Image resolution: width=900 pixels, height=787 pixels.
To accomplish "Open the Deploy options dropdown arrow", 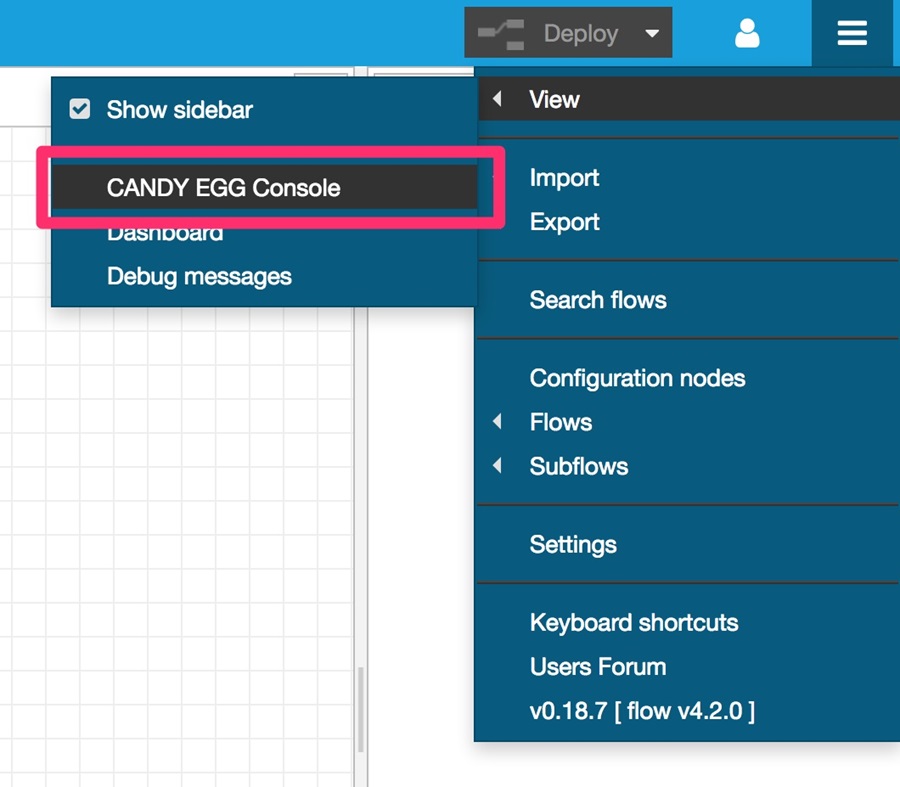I will coord(652,33).
